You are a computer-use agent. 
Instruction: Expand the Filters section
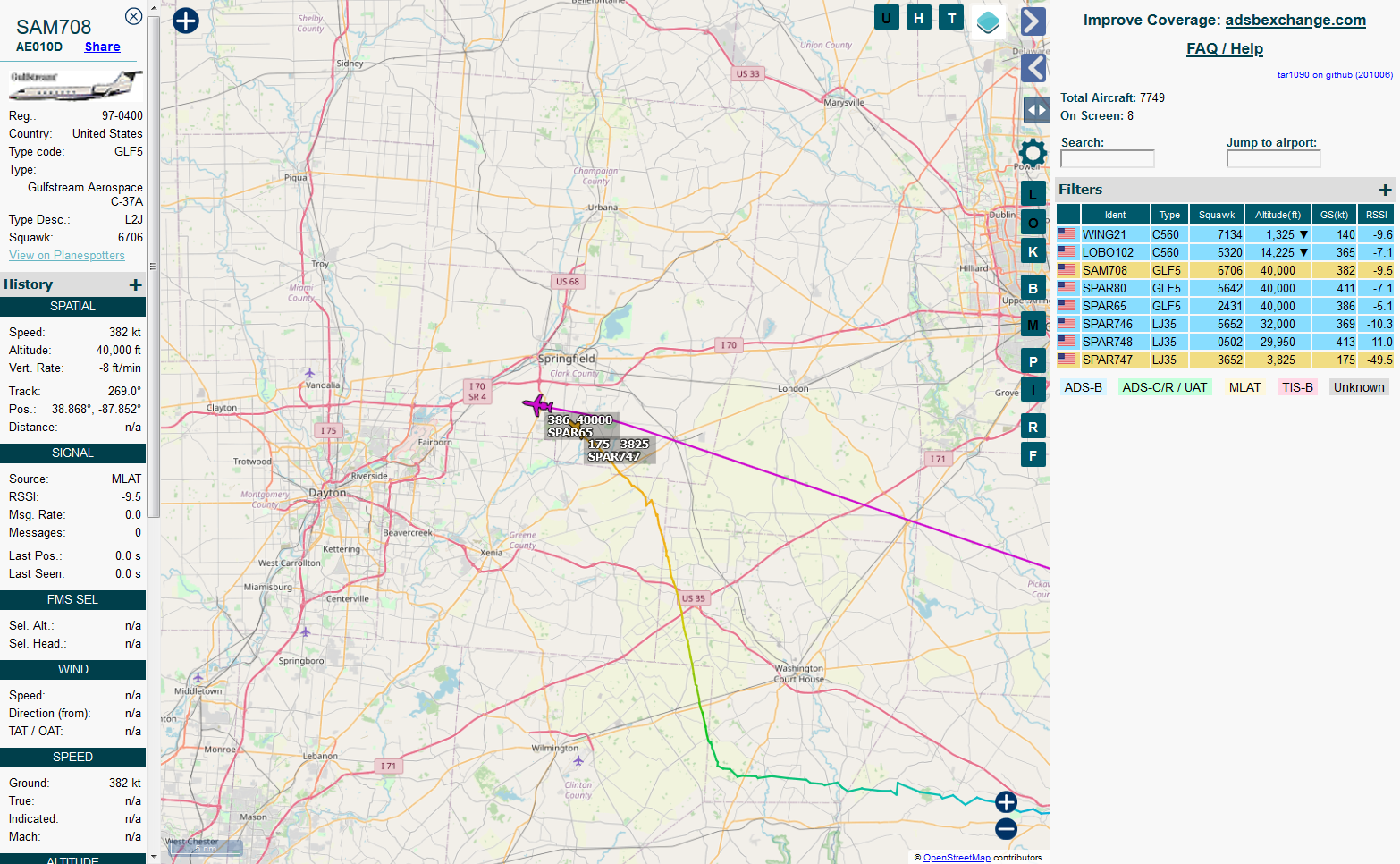(x=1385, y=190)
